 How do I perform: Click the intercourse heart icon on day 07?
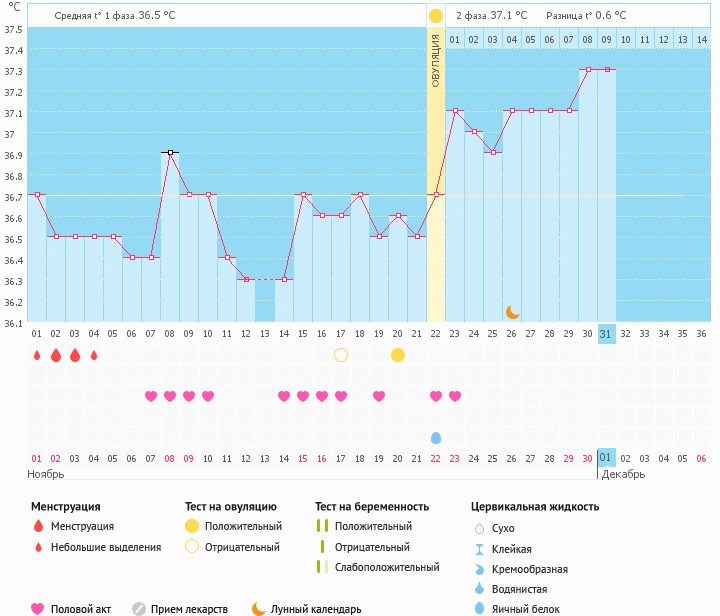pyautogui.click(x=151, y=396)
